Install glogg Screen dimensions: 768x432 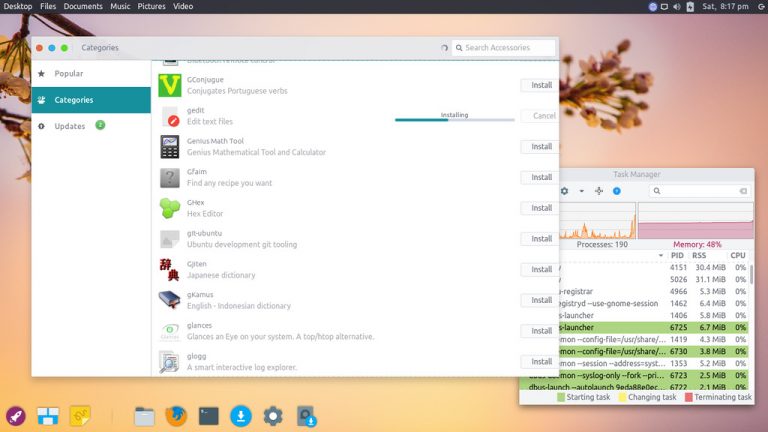(539, 361)
